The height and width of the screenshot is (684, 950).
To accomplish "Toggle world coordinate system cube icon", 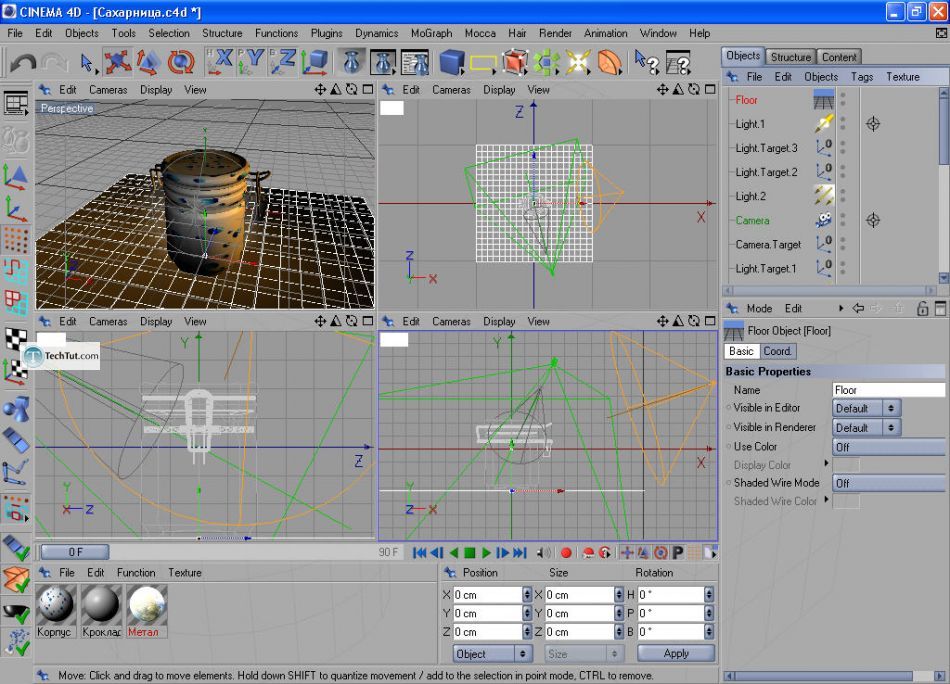I will [314, 62].
